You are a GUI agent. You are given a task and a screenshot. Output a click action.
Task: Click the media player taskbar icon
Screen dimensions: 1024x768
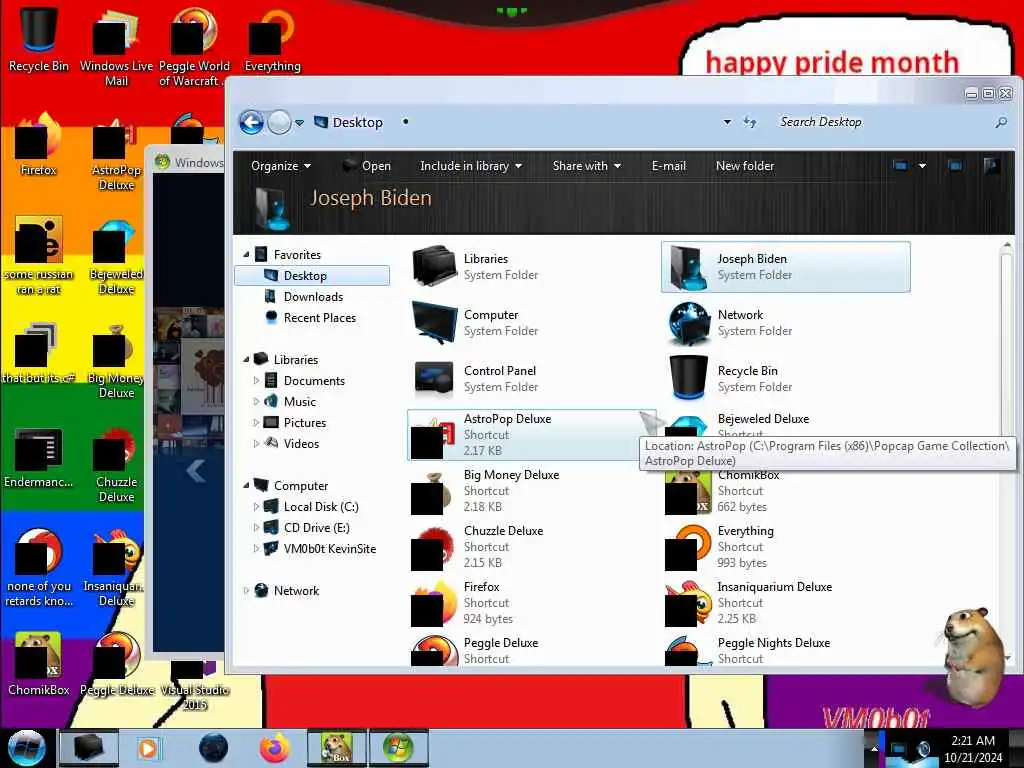pyautogui.click(x=148, y=748)
